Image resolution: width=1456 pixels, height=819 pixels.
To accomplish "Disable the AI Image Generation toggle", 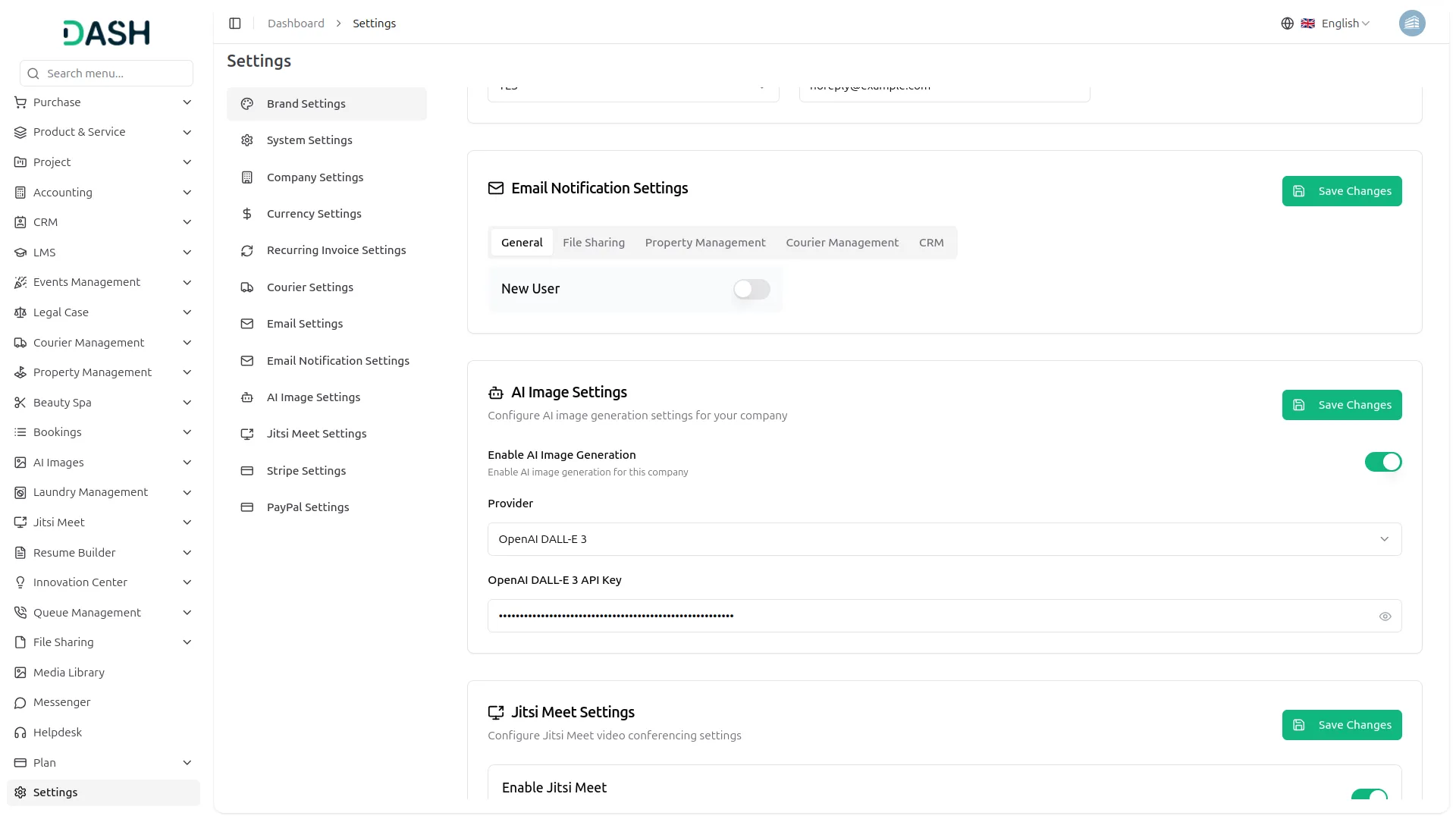I will point(1382,462).
